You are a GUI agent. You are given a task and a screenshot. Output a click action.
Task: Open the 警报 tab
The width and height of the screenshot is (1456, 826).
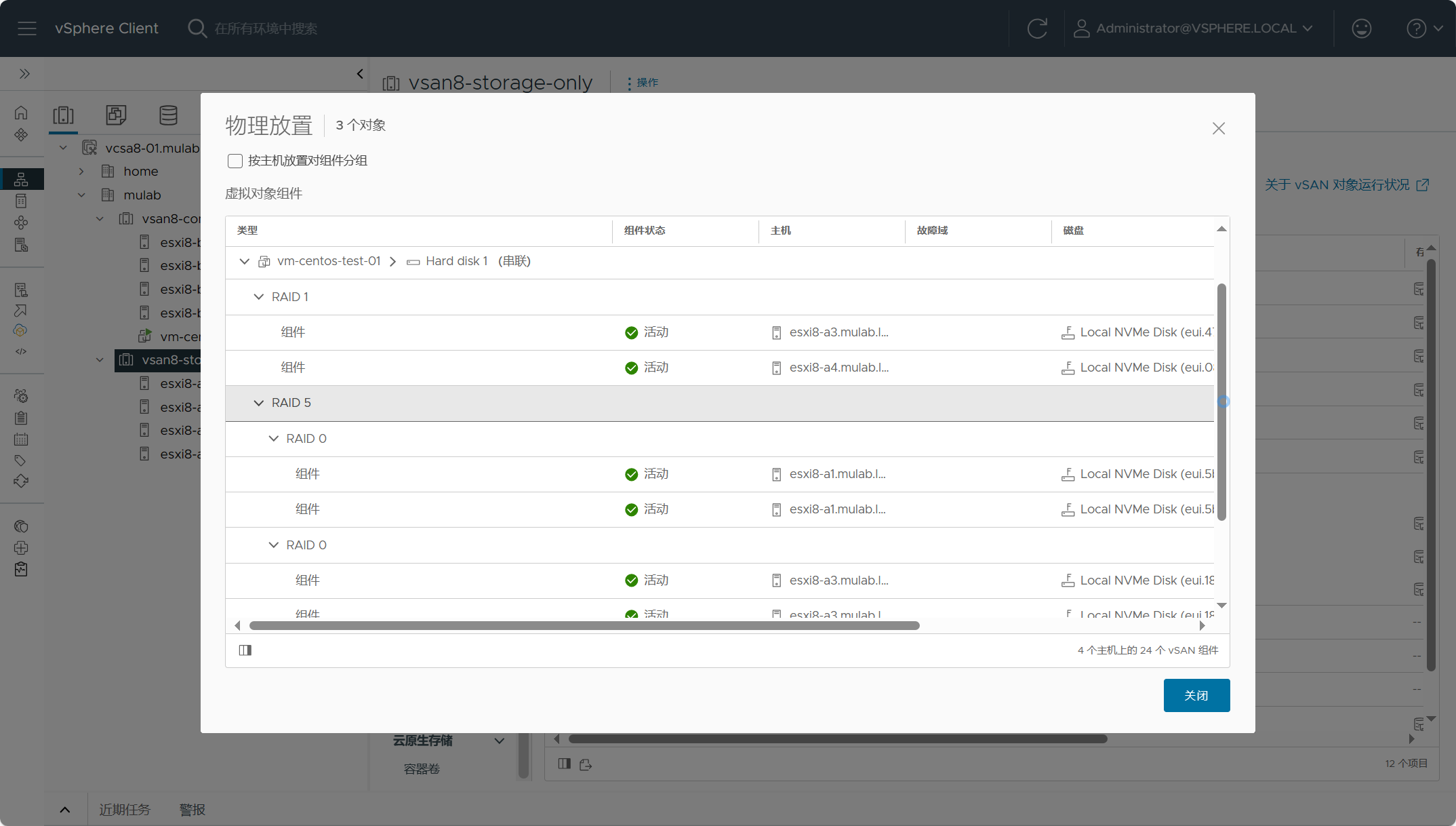pos(193,810)
